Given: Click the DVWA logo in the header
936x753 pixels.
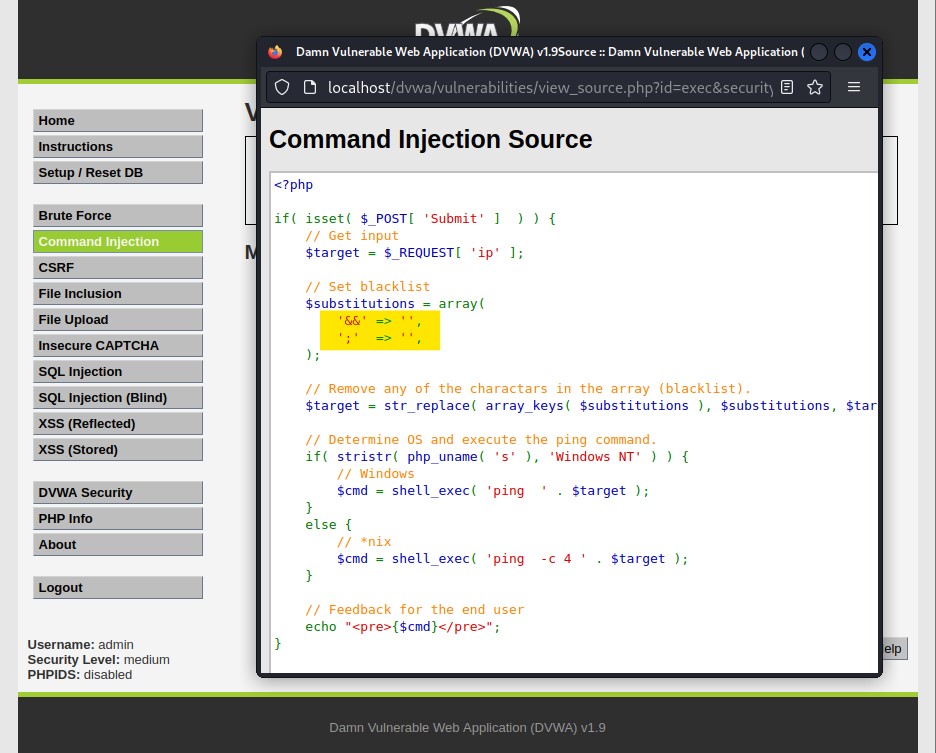Looking at the screenshot, I should click(x=467, y=22).
